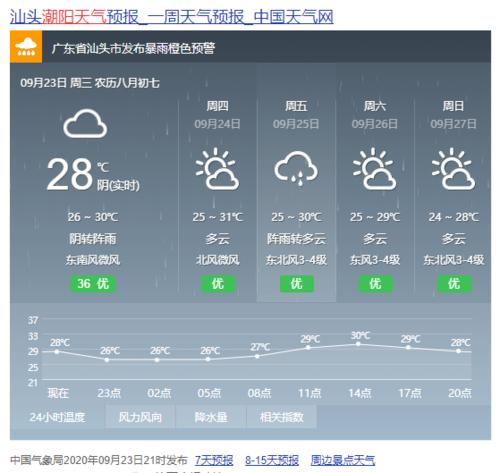Switch to the 相关指数 tab
This screenshot has height=473, width=500.
(x=282, y=417)
